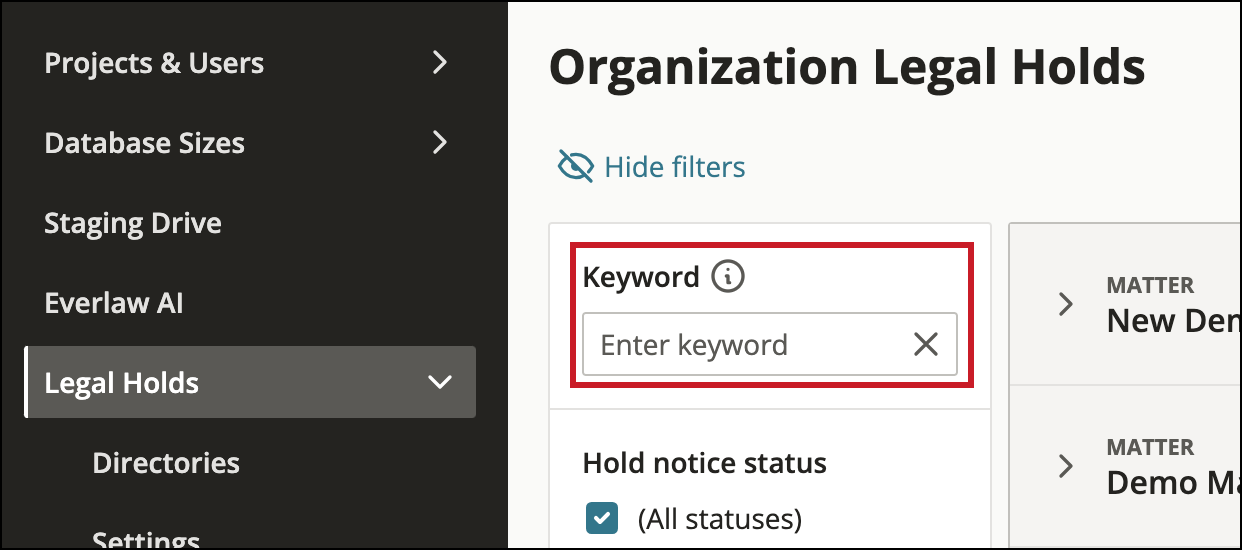Viewport: 1242px width, 550px height.
Task: Click the New Dem... matter name
Action: click(1173, 320)
